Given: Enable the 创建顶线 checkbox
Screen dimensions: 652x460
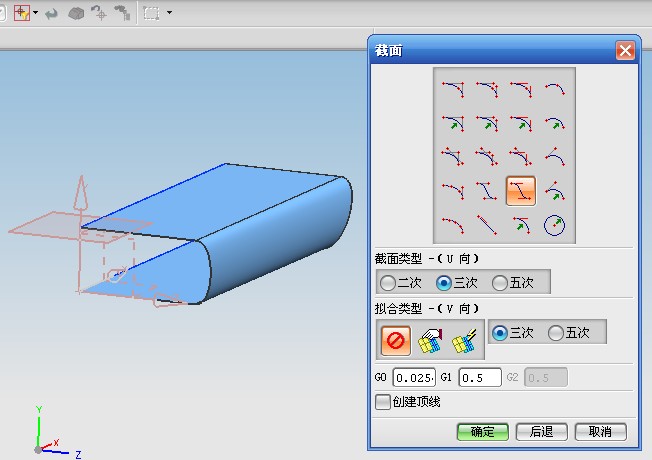Looking at the screenshot, I should tap(383, 402).
